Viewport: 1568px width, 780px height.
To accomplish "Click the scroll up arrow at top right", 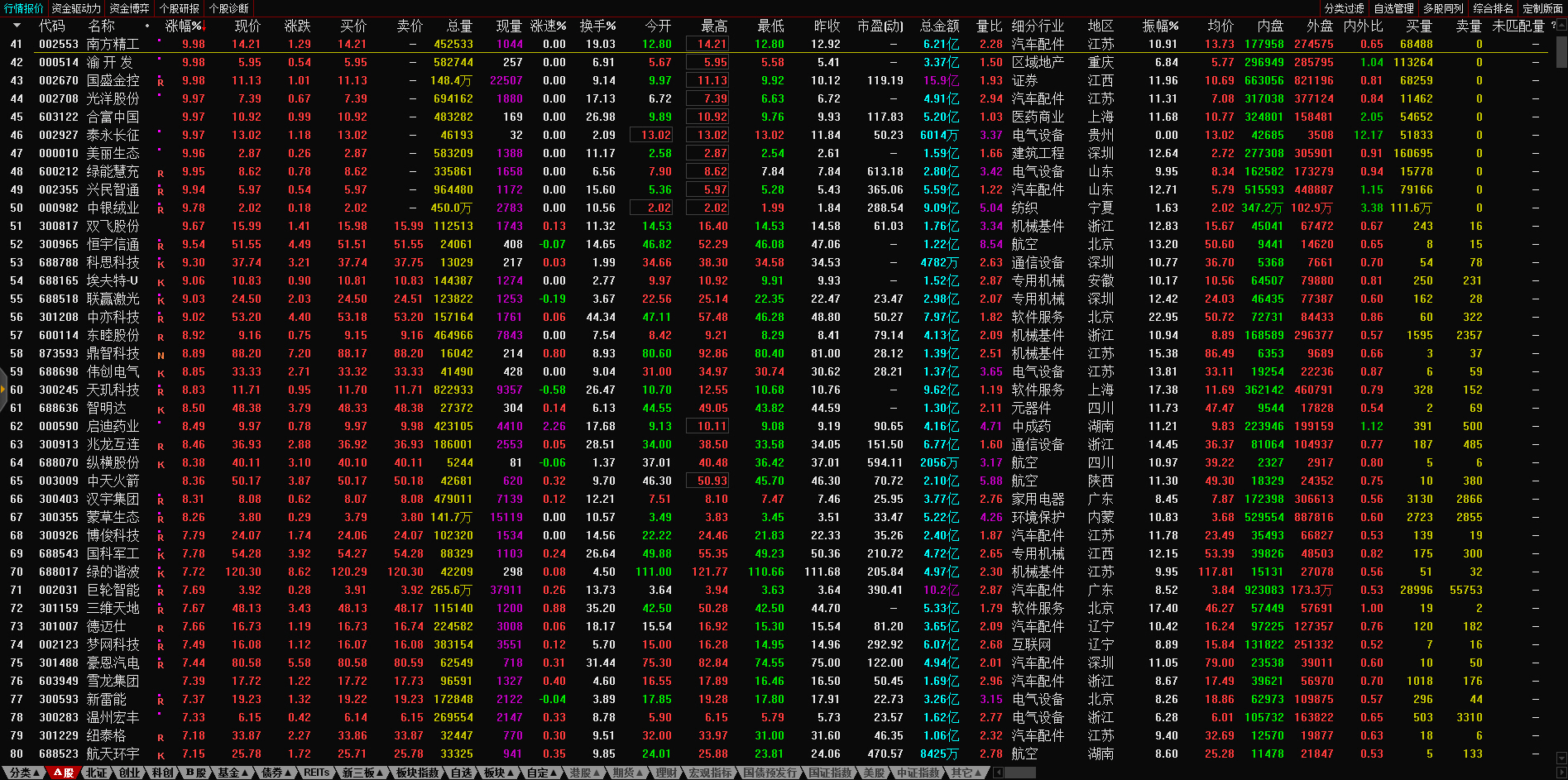I will [1561, 26].
